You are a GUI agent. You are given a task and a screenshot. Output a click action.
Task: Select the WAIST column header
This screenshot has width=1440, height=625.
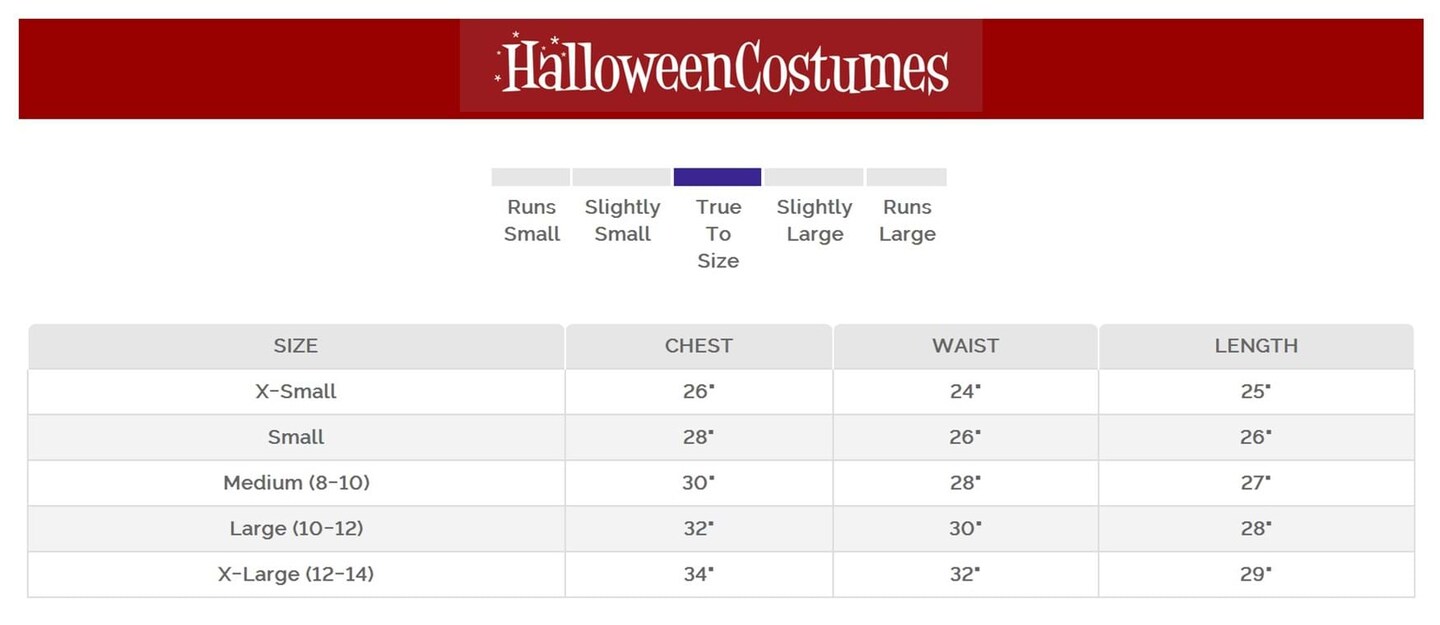(x=965, y=346)
